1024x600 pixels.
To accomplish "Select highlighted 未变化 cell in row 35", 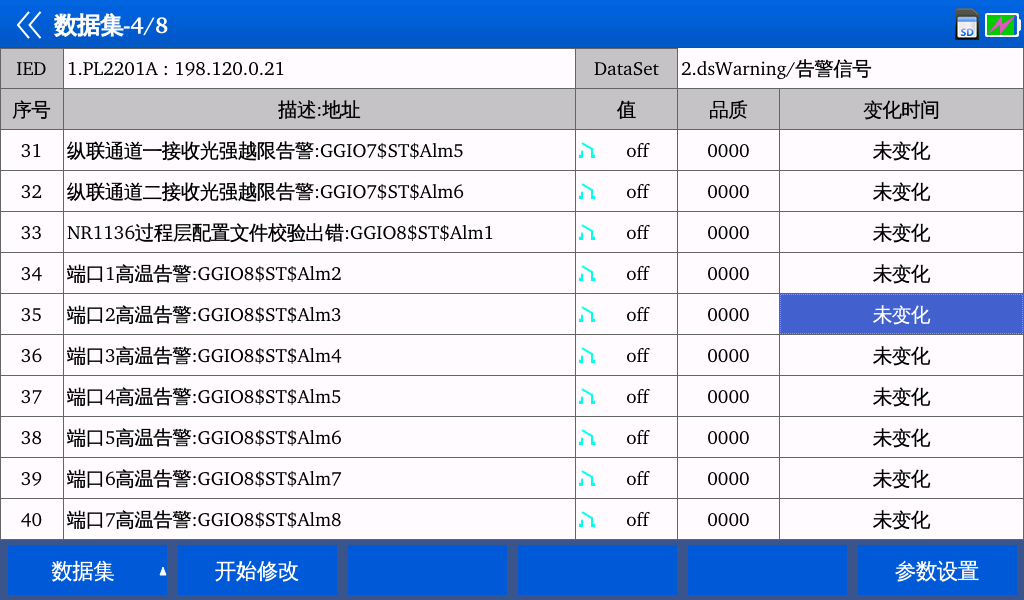I will (x=900, y=315).
